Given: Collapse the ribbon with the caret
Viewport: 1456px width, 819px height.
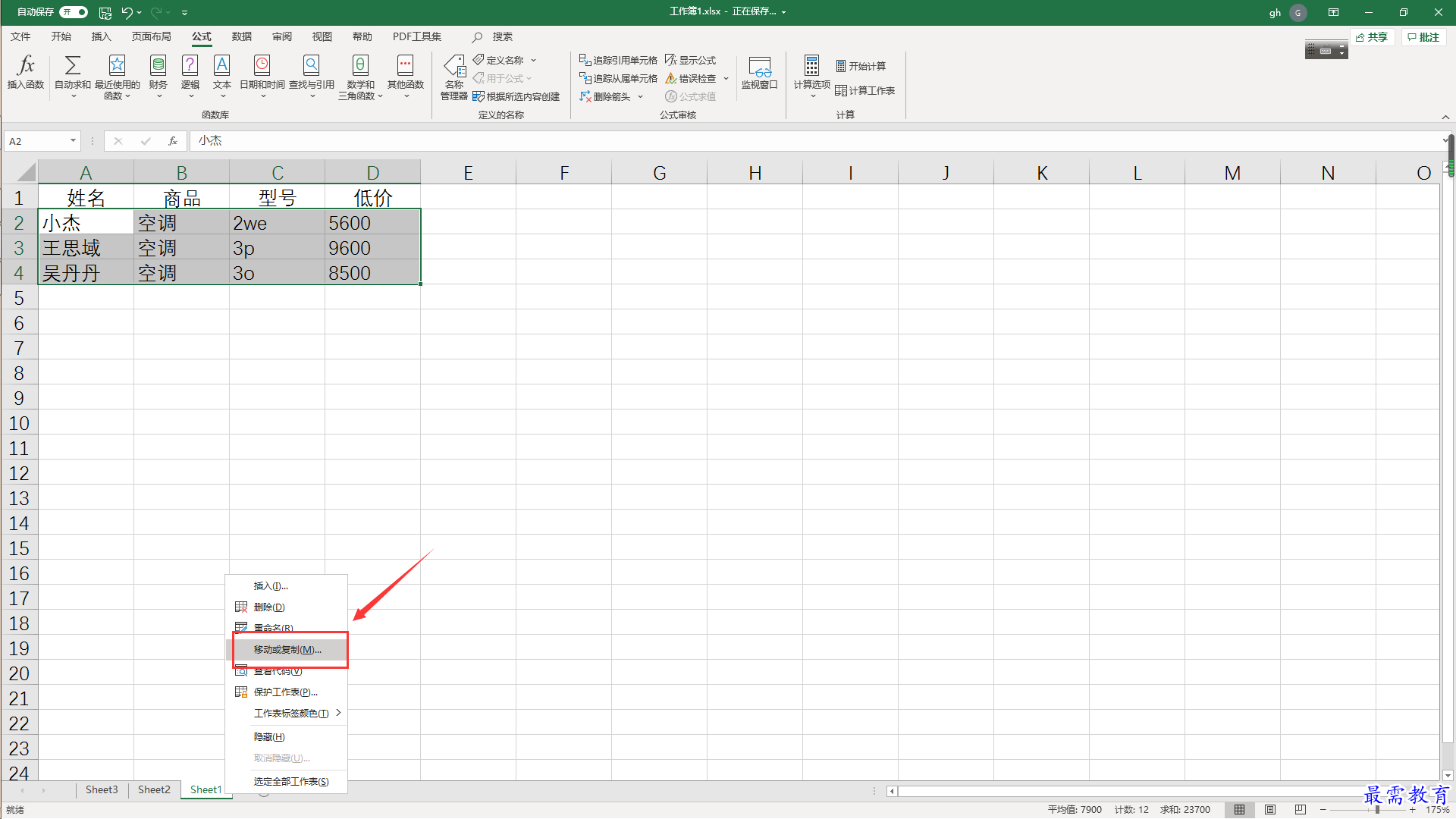Looking at the screenshot, I should click(x=1445, y=117).
